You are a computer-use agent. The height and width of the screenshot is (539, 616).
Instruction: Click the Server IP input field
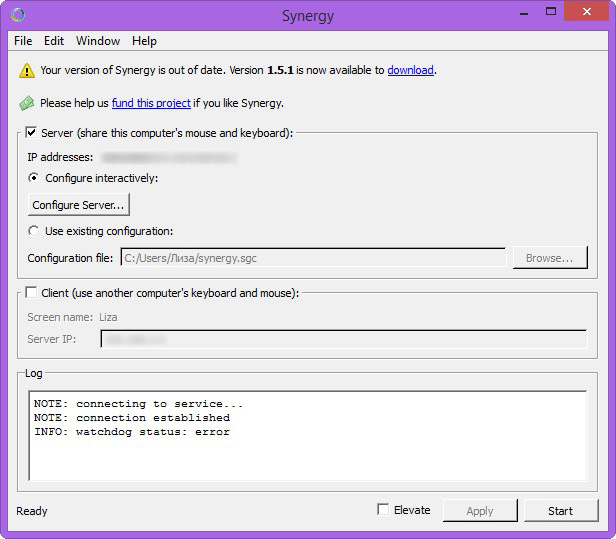point(344,339)
